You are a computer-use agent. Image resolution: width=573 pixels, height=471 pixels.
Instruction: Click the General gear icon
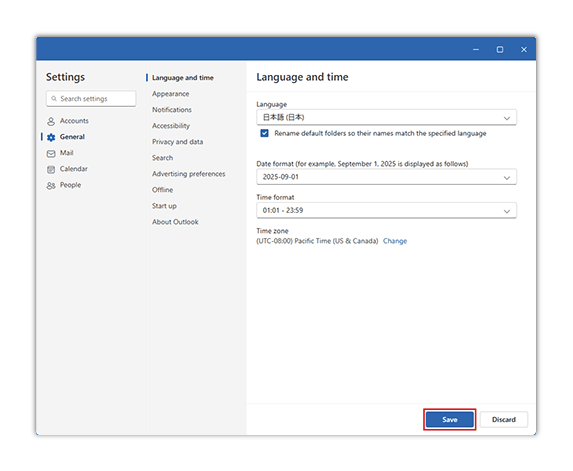51,137
